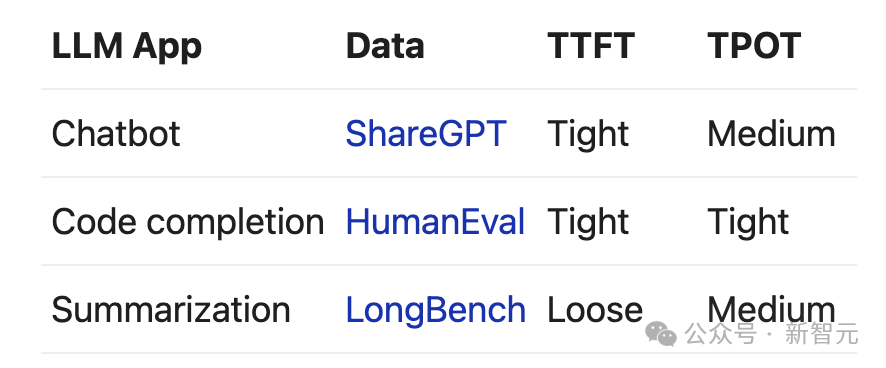This screenshot has height=368, width=886.
Task: Click the Data column header
Action: [x=385, y=46]
